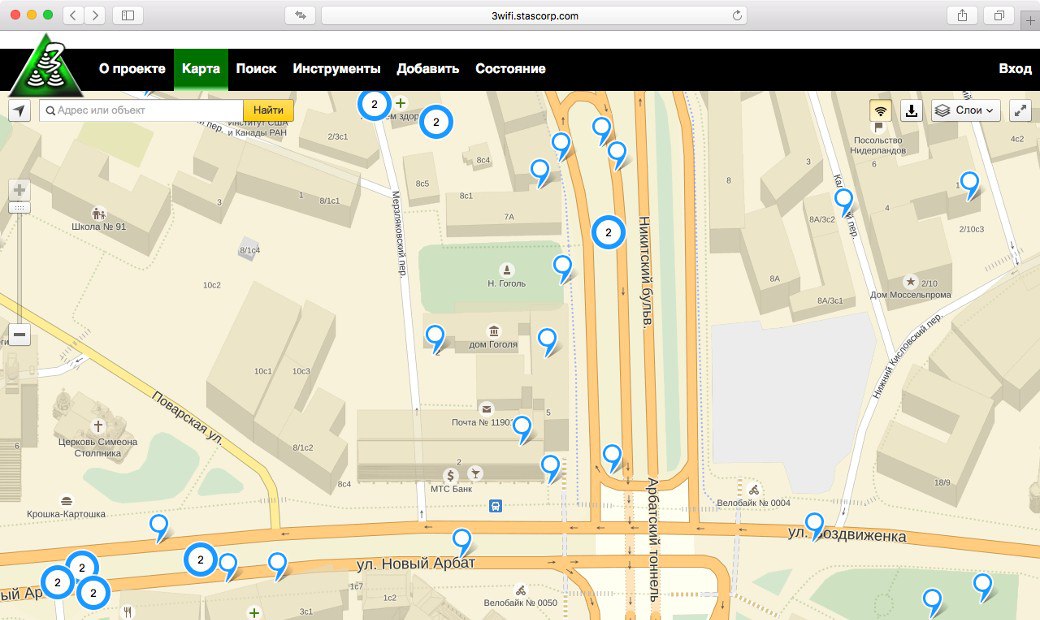The width and height of the screenshot is (1040, 620).
Task: Focus the Адрес или объект search field
Action: [142, 111]
